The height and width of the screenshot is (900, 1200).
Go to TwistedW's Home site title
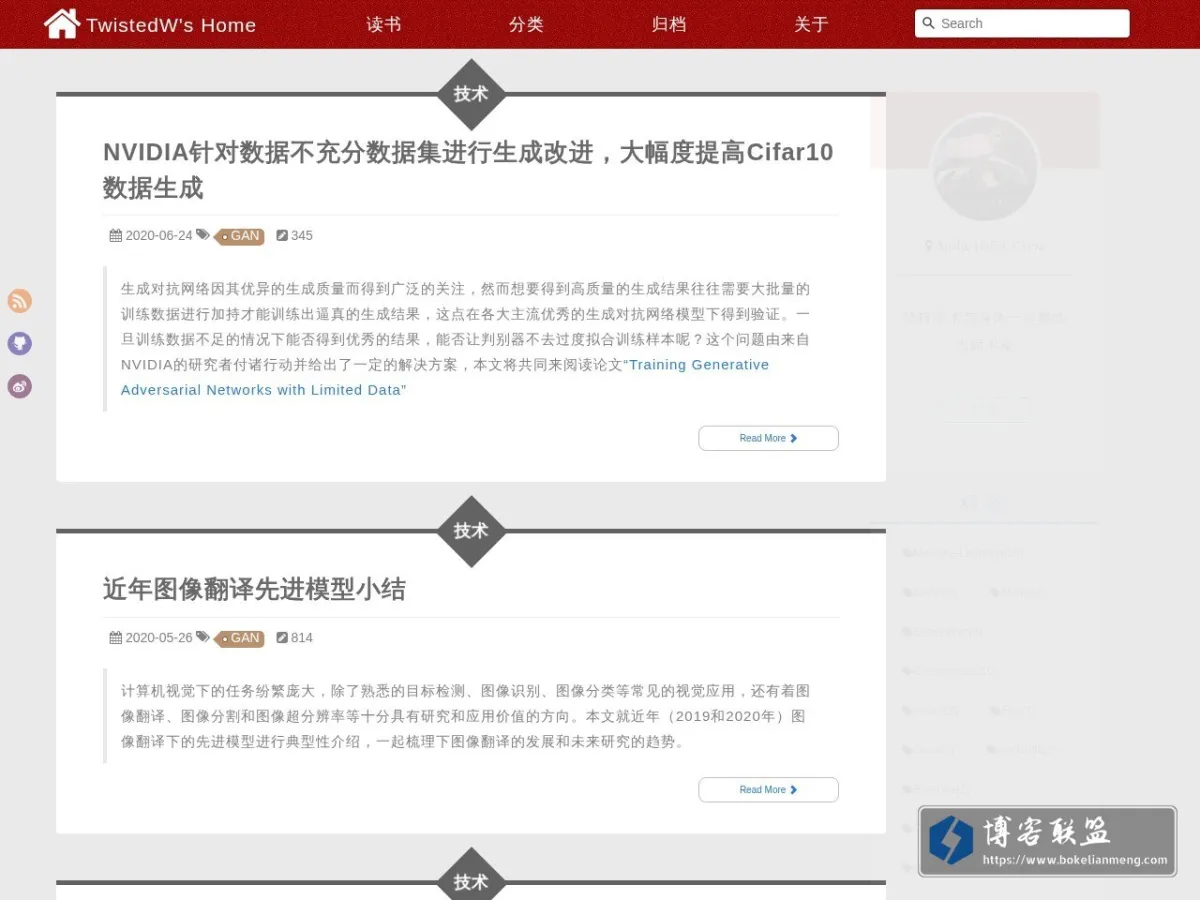(171, 25)
